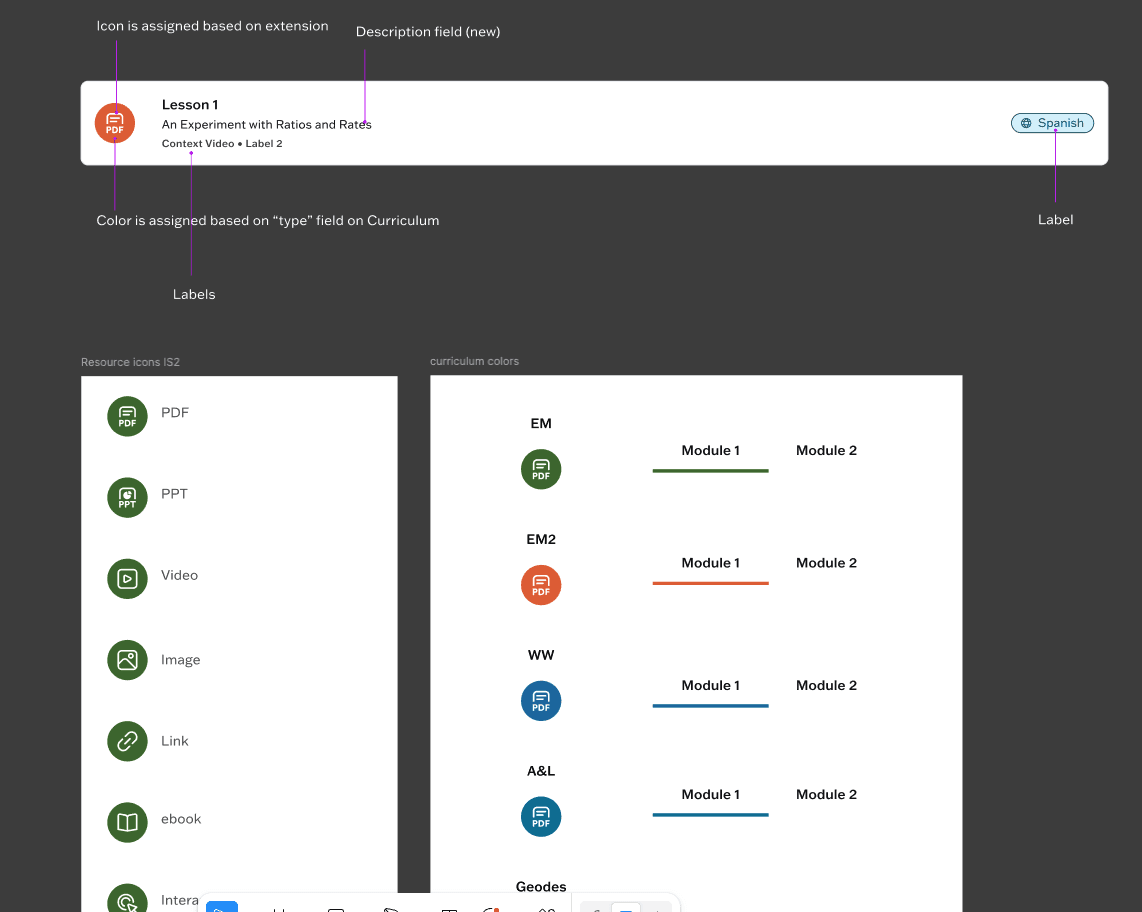The height and width of the screenshot is (912, 1142).
Task: Click the 'PDF' label in Resource icons
Action: pos(175,413)
